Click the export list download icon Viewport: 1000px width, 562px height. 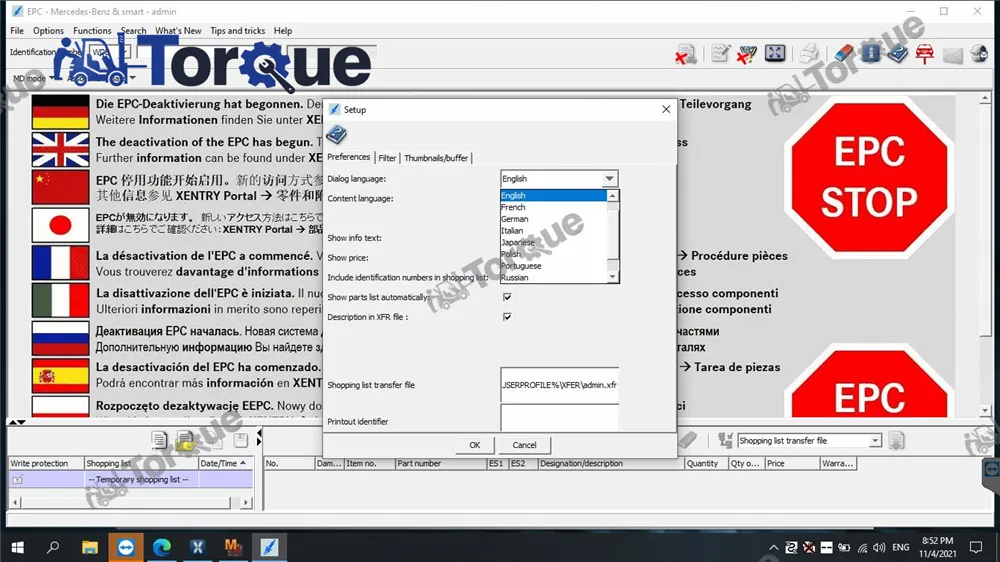pos(896,440)
